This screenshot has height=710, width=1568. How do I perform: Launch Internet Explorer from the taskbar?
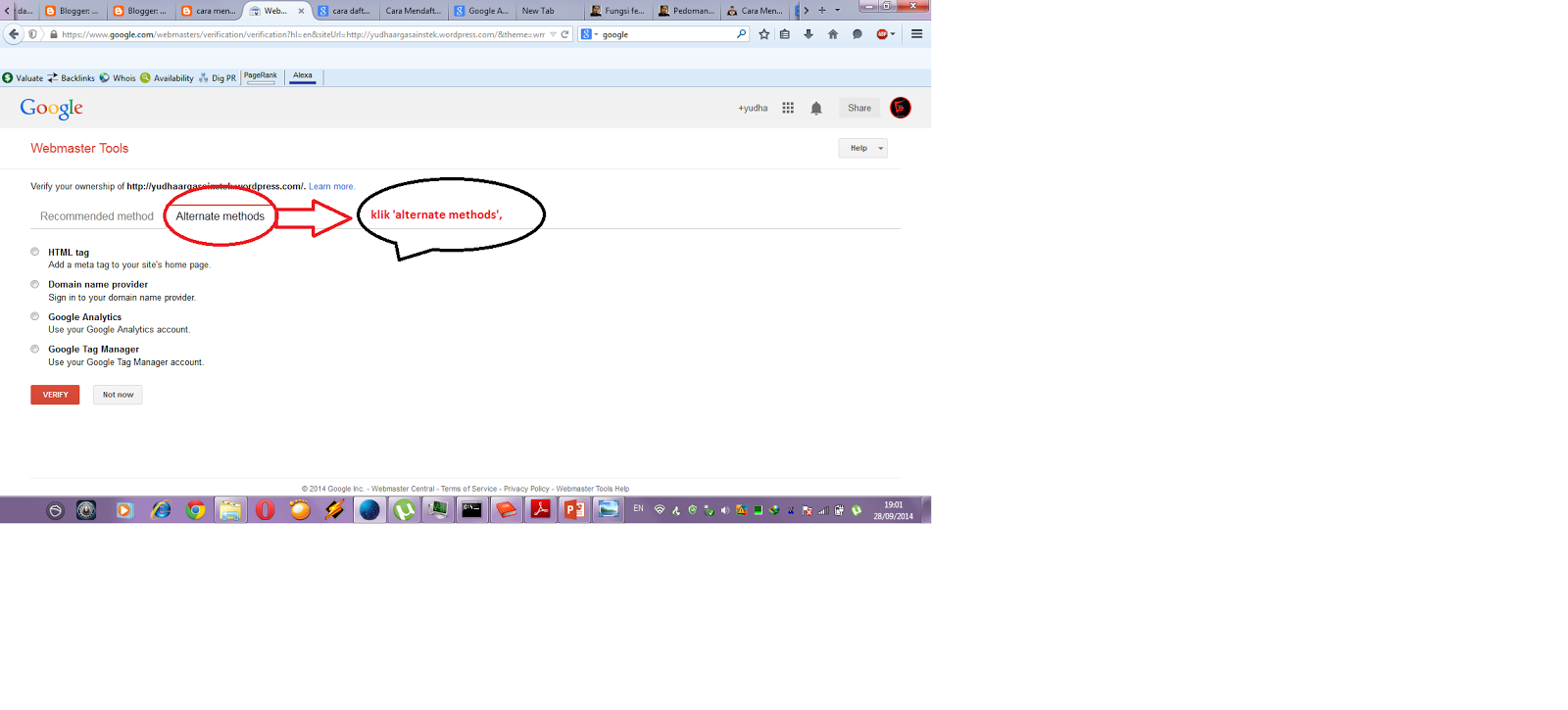point(161,510)
